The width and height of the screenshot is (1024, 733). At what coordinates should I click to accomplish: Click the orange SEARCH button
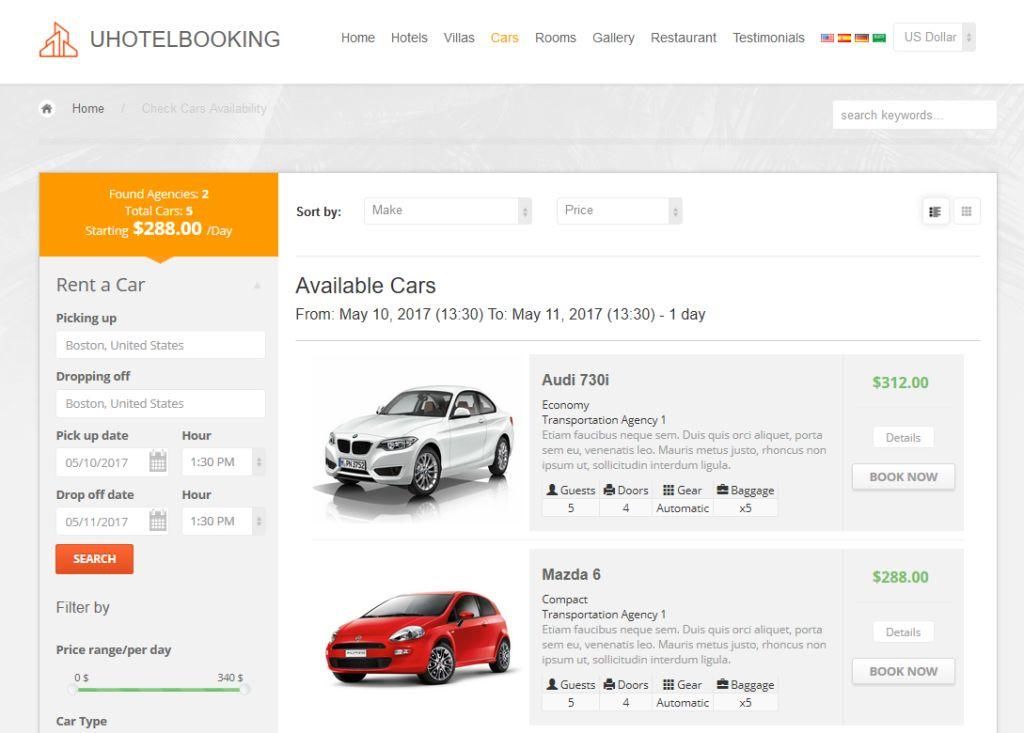tap(94, 559)
